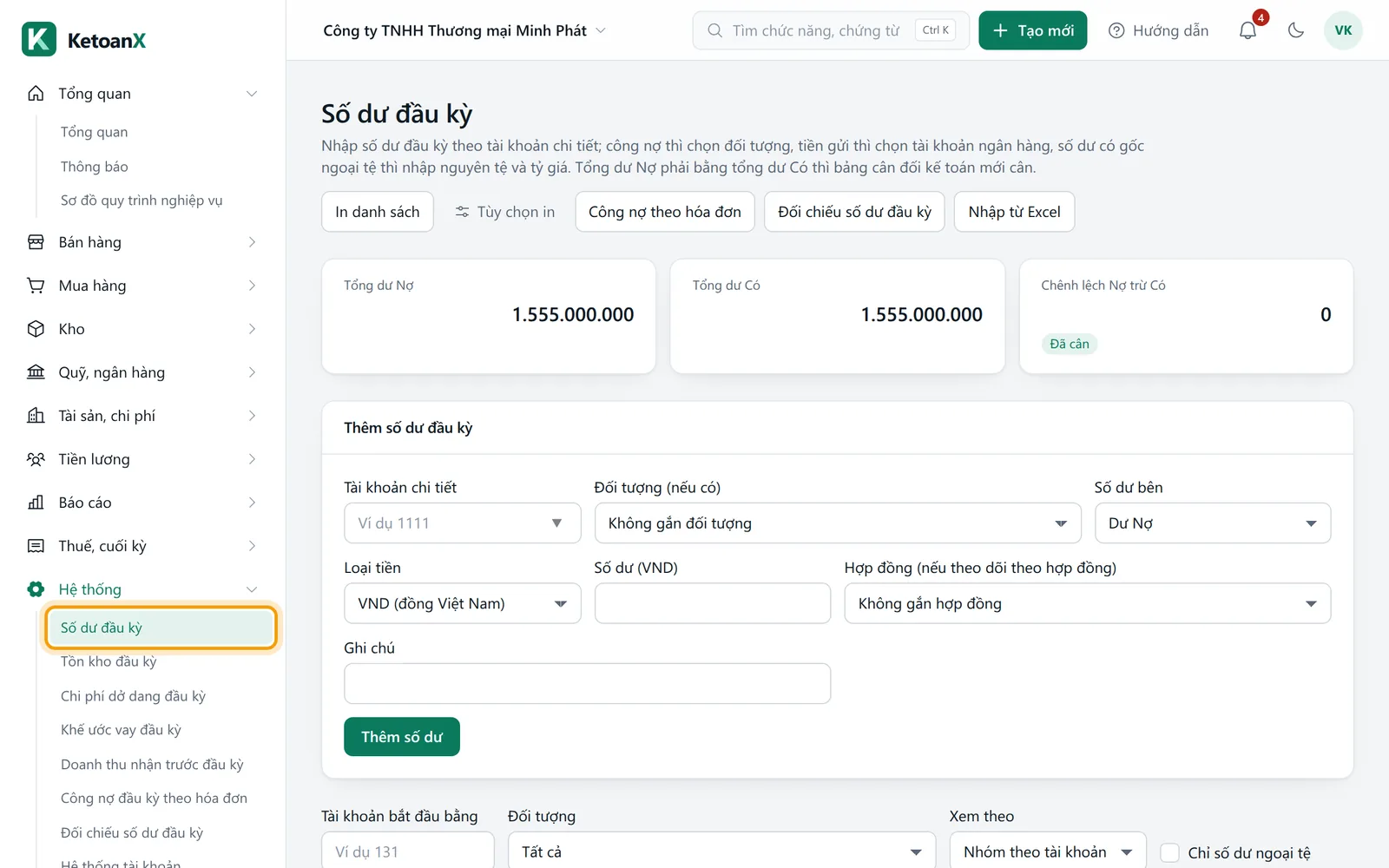
Task: Click the Kho box icon
Action: coord(36,329)
